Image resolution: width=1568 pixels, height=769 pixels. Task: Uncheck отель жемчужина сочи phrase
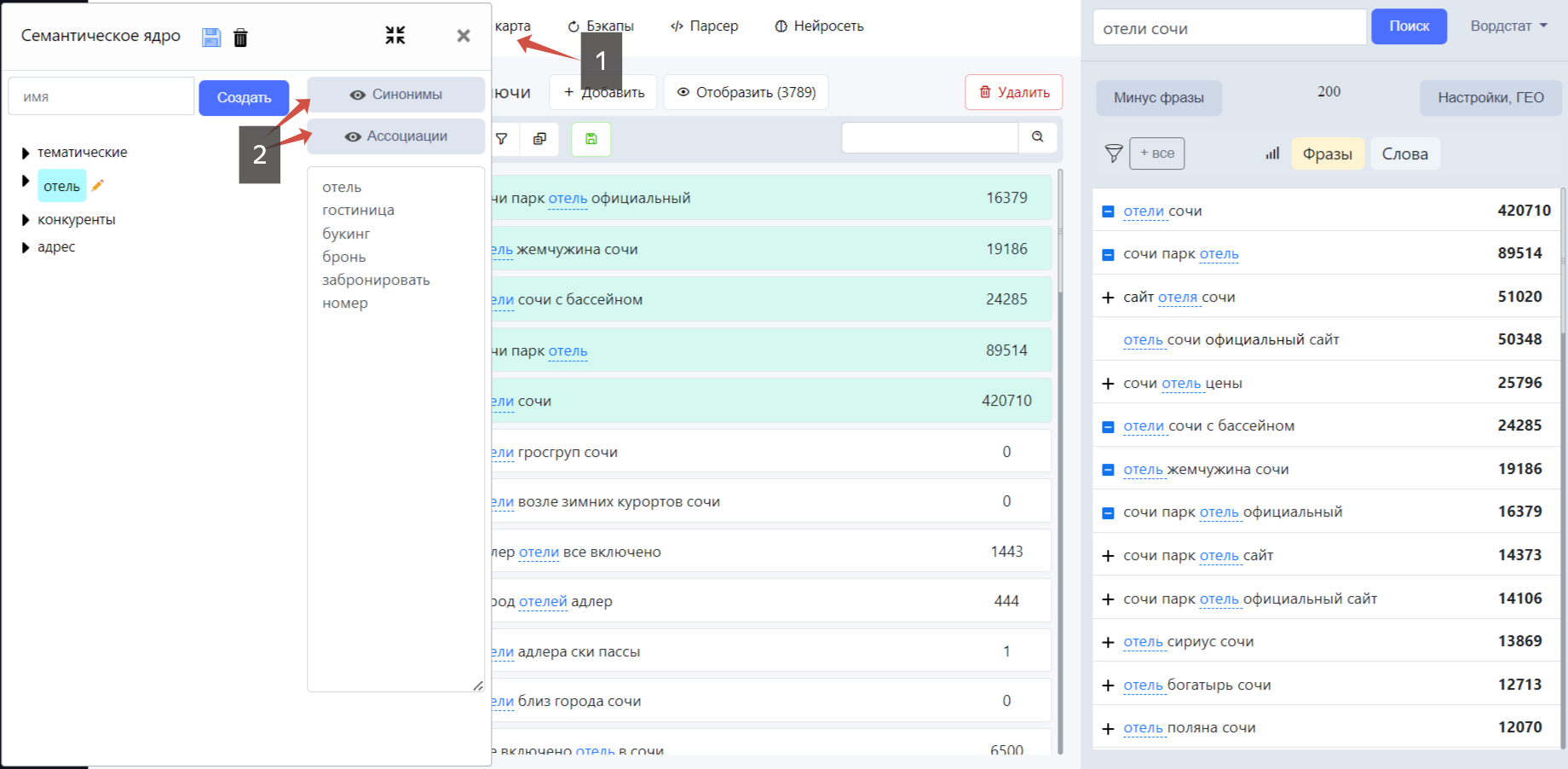1108,470
